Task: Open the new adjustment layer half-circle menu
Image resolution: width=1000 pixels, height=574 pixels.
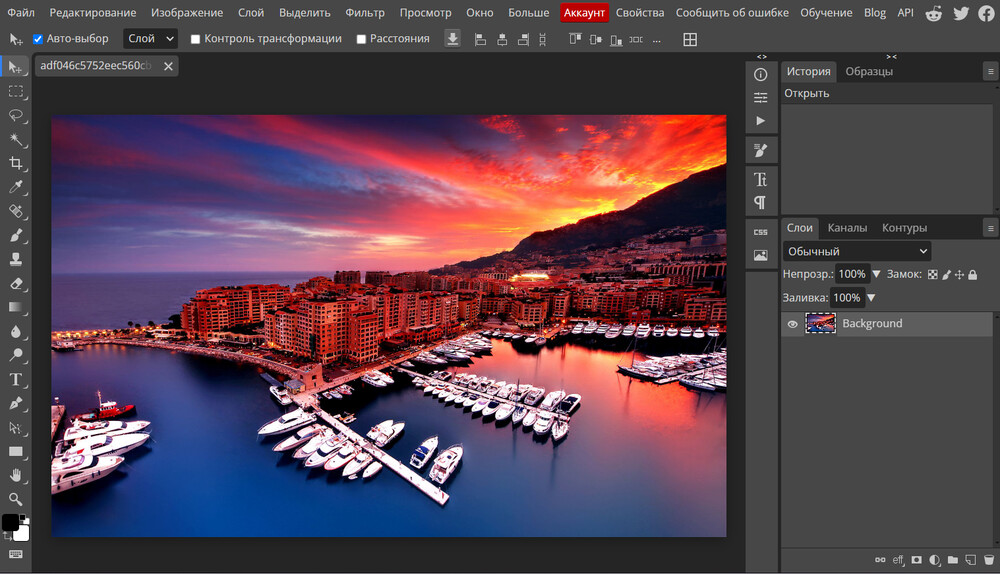Action: (x=934, y=560)
